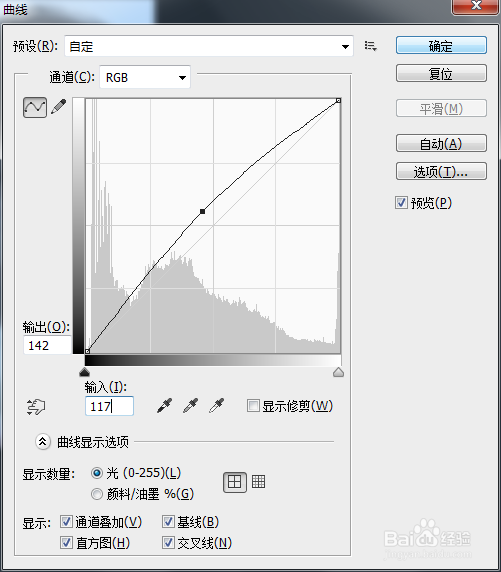Enable the 显示修剪(W) checkbox
Image resolution: width=501 pixels, height=572 pixels.
[x=253, y=406]
